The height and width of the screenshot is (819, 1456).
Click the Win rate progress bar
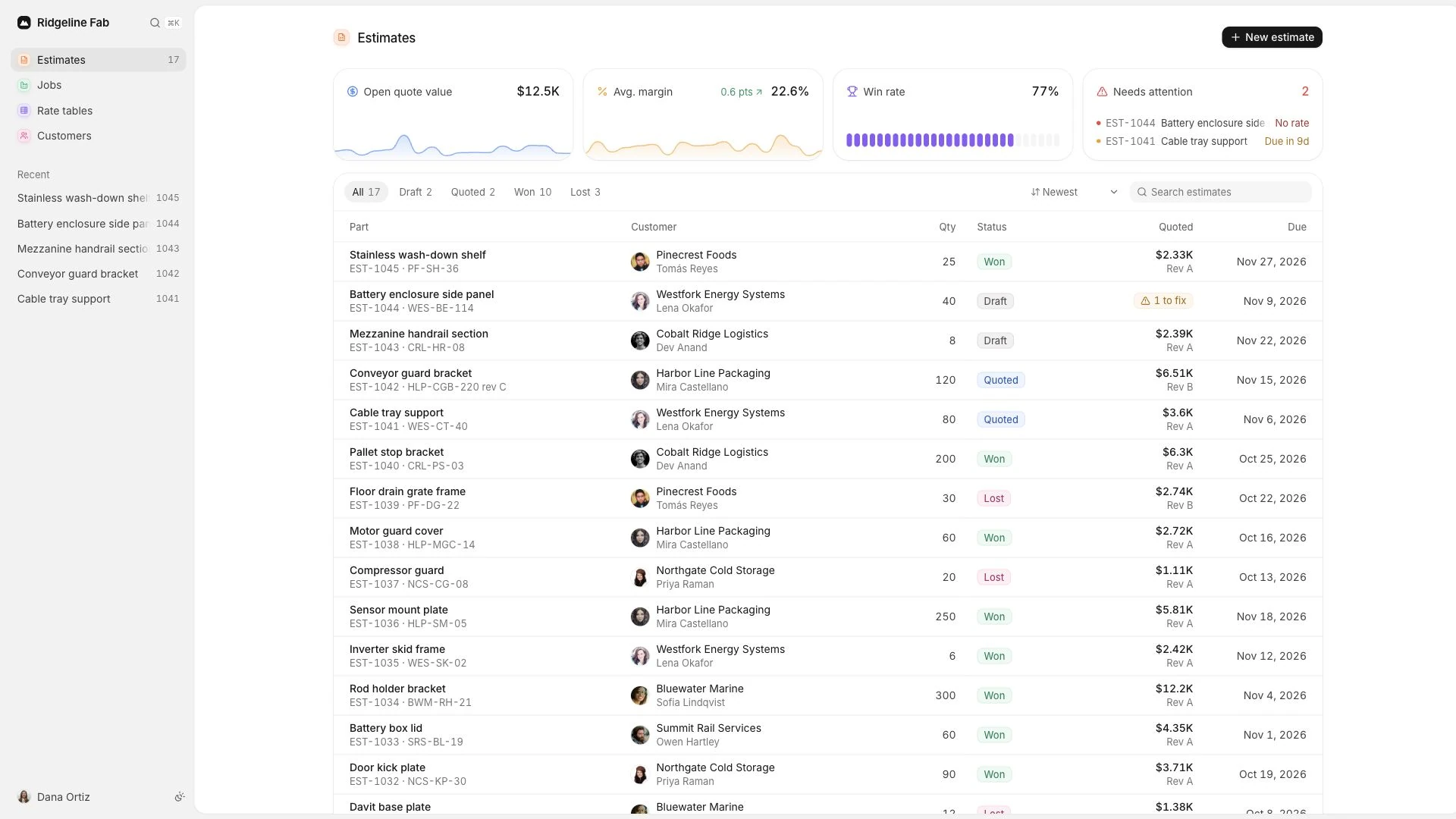click(x=952, y=140)
